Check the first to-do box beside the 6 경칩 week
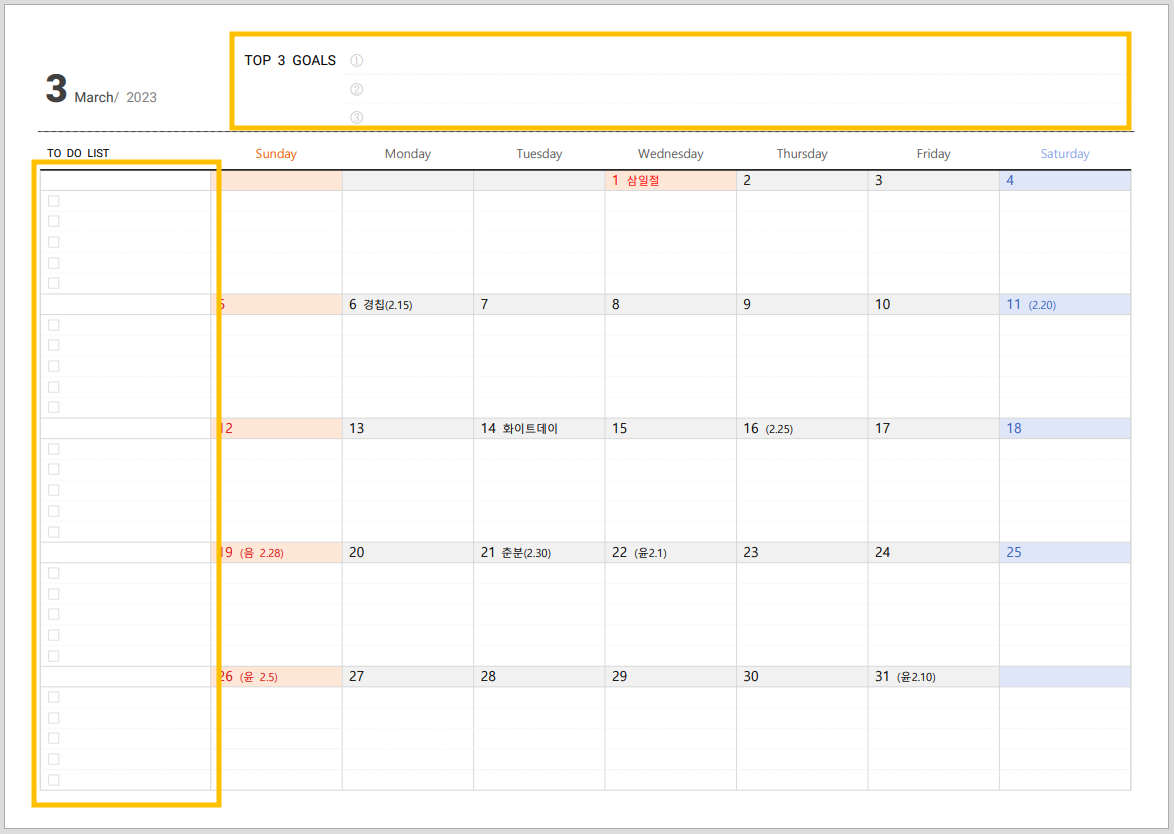This screenshot has height=834, width=1174. tap(53, 325)
